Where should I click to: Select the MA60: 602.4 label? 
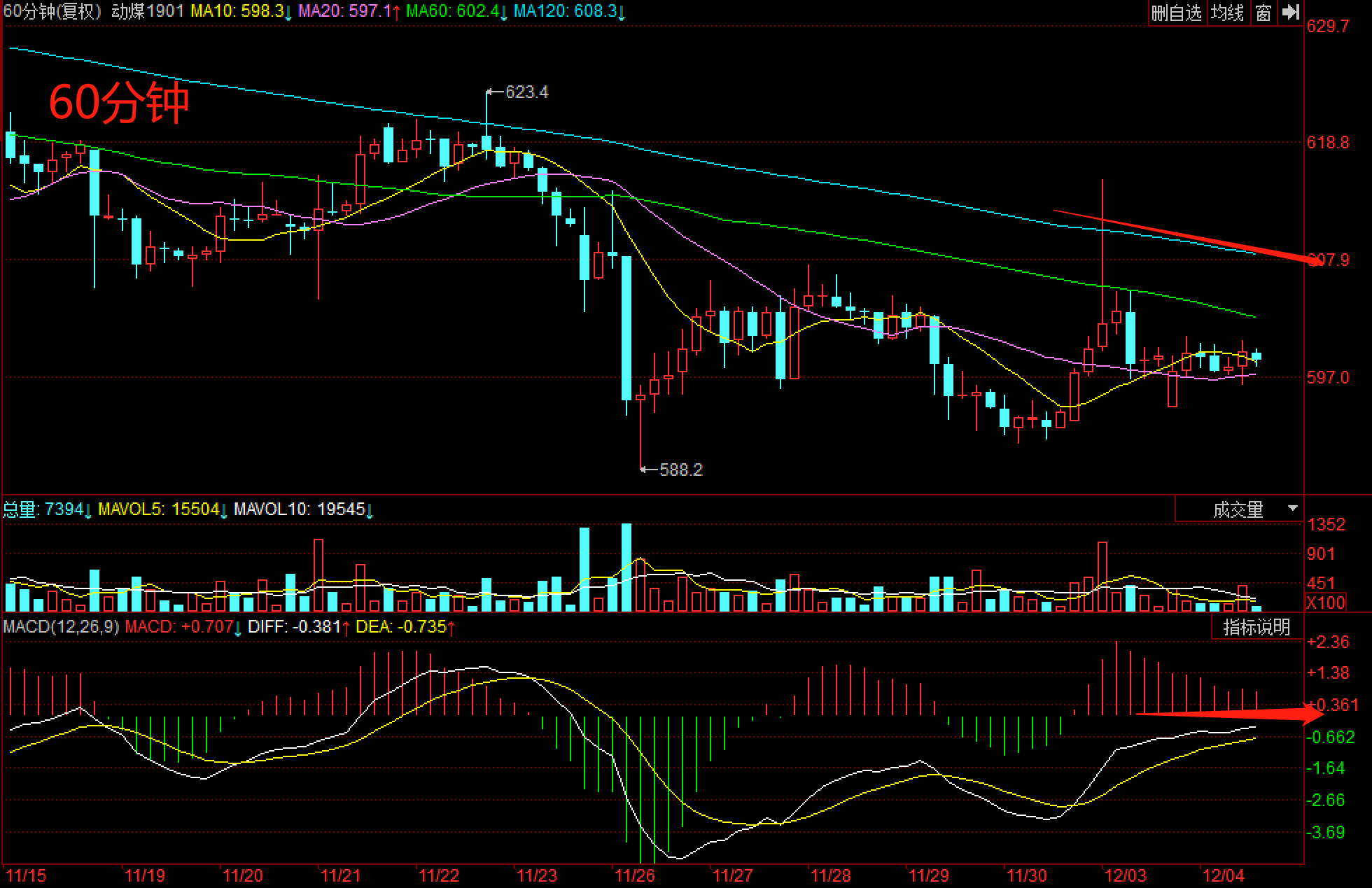(x=456, y=11)
